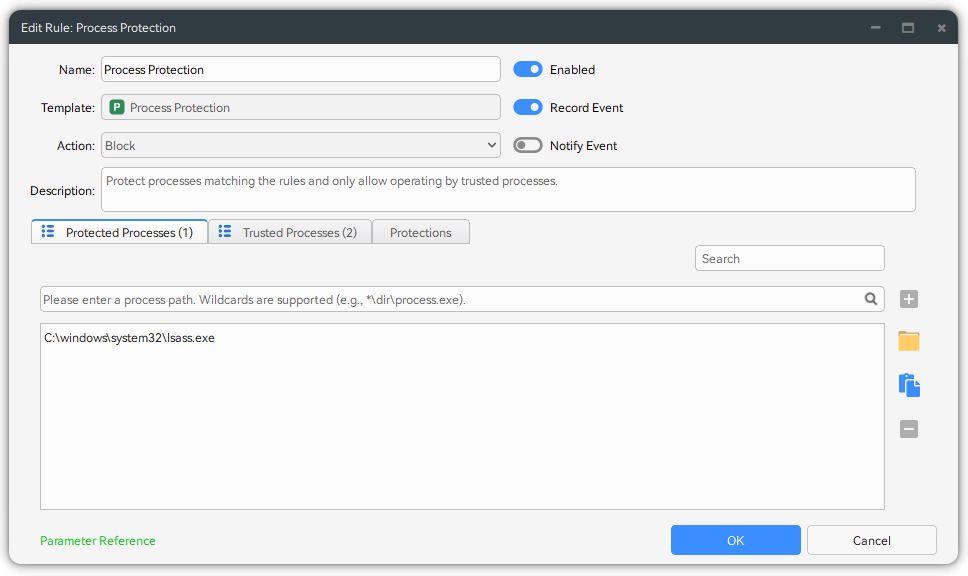
Task: Click the minus icon to remove entry
Action: point(908,429)
